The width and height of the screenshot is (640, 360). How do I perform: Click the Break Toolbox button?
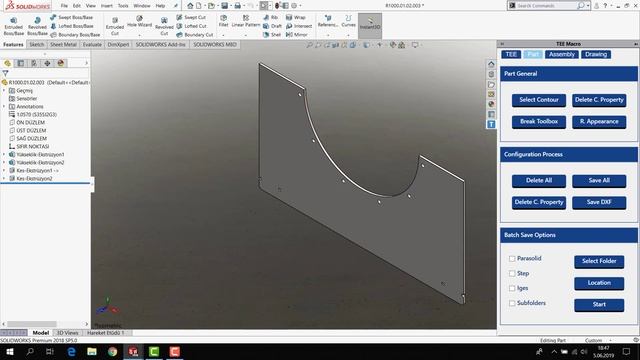(x=539, y=122)
